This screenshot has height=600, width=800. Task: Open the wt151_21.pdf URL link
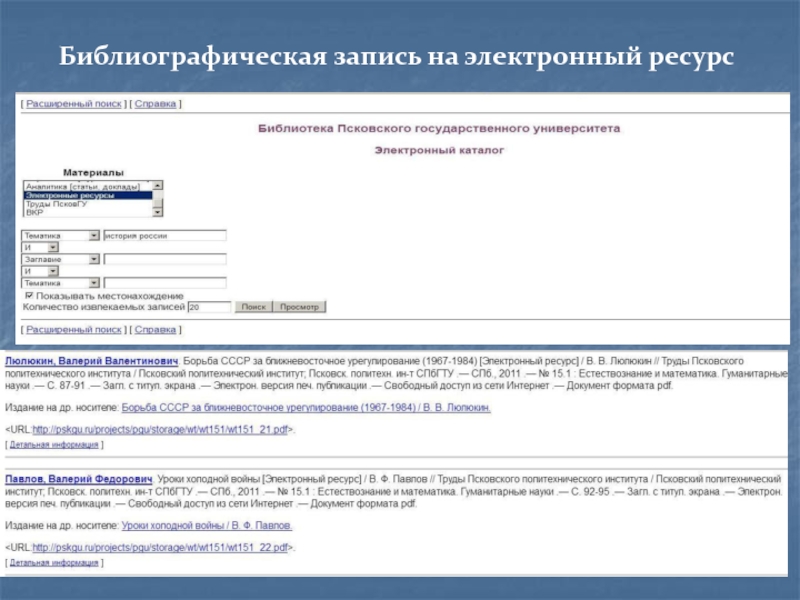[x=160, y=430]
